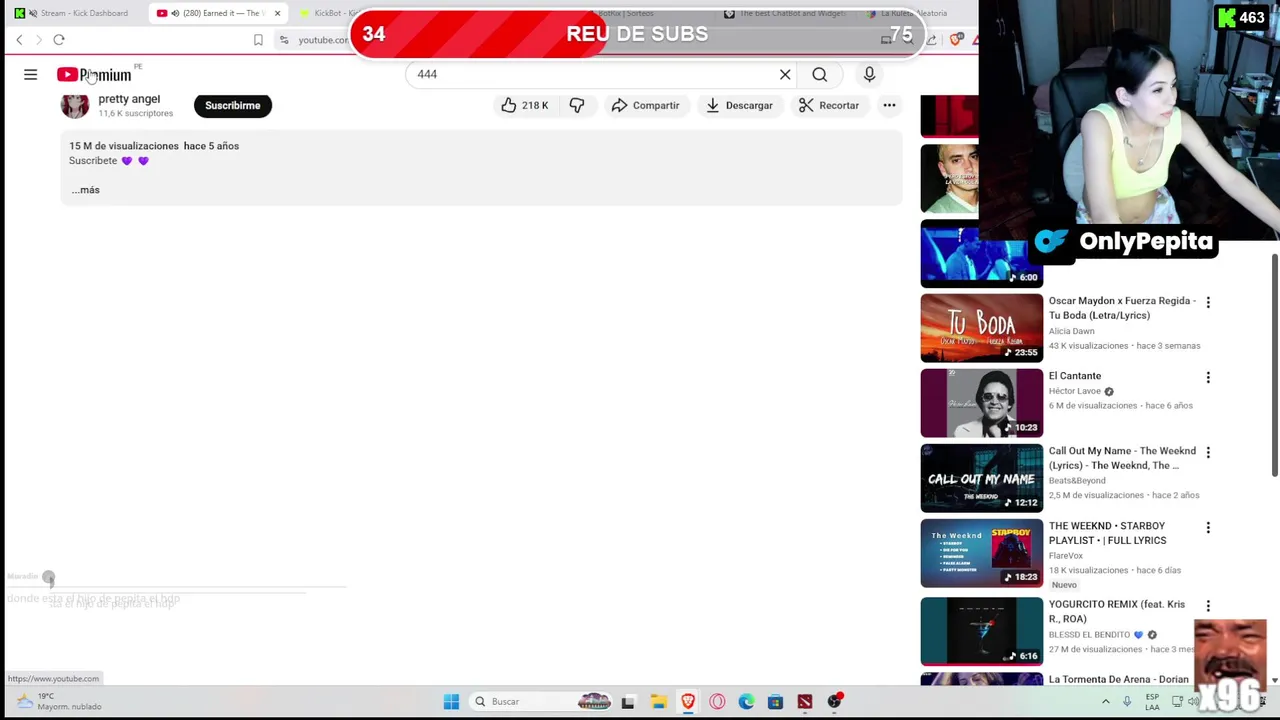Clear the search box with the X
Image resolution: width=1280 pixels, height=720 pixels.
point(785,74)
